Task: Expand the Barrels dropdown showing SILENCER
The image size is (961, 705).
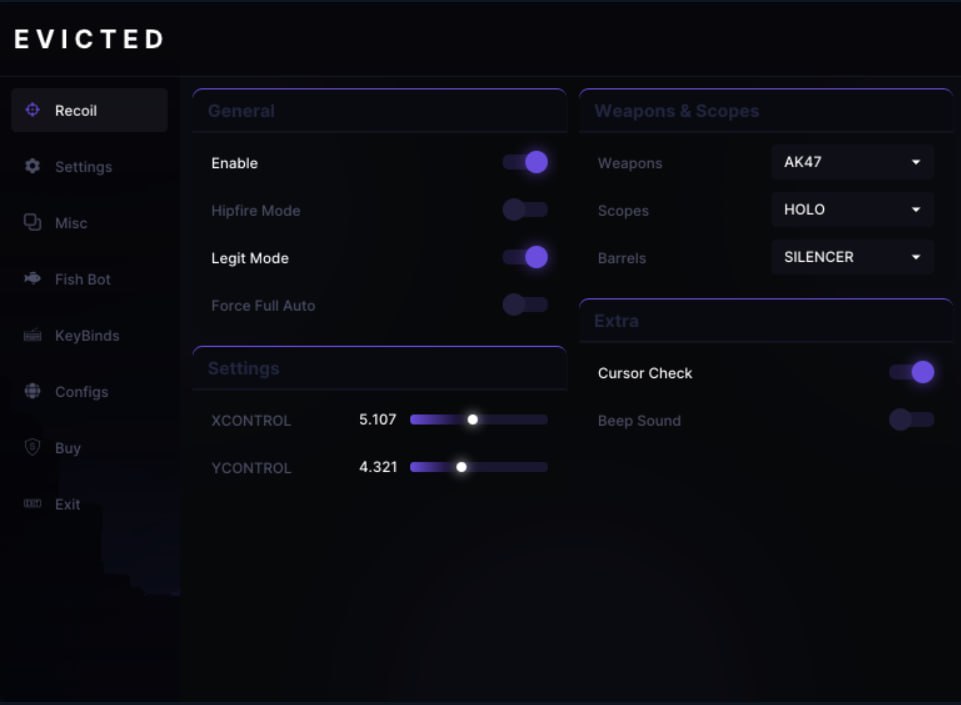Action: [x=851, y=257]
